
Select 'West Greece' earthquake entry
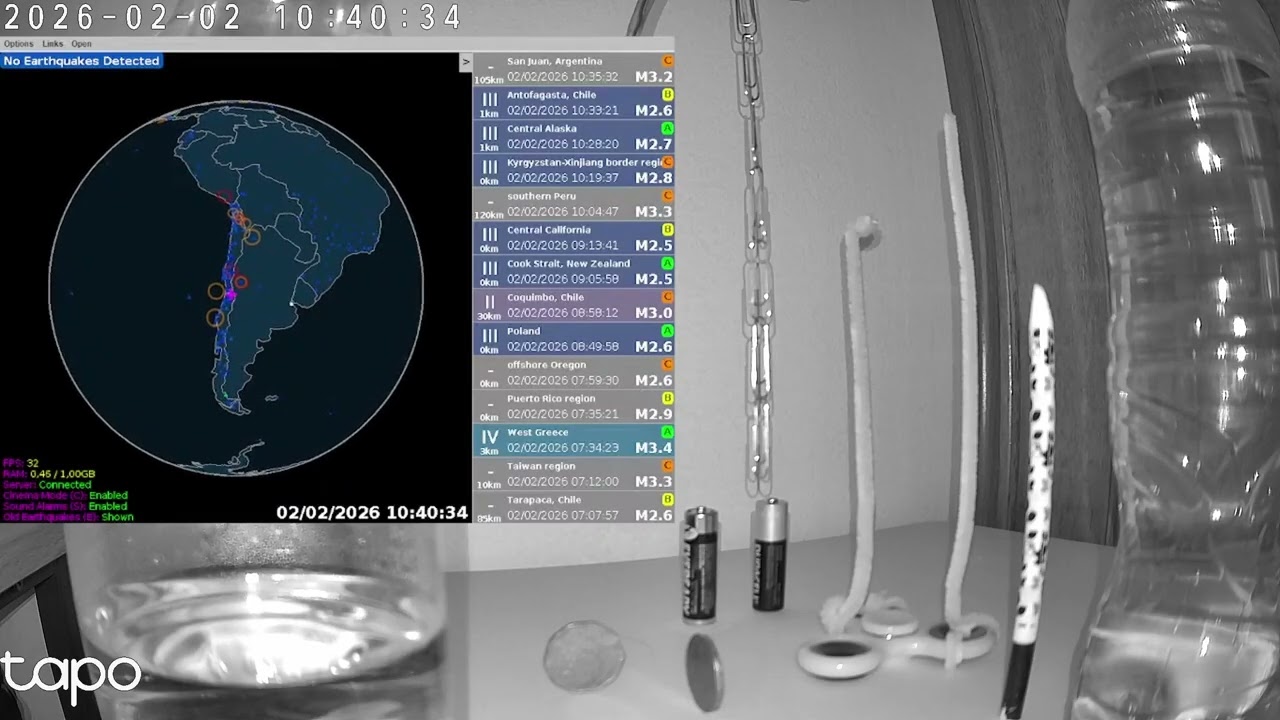[x=574, y=440]
